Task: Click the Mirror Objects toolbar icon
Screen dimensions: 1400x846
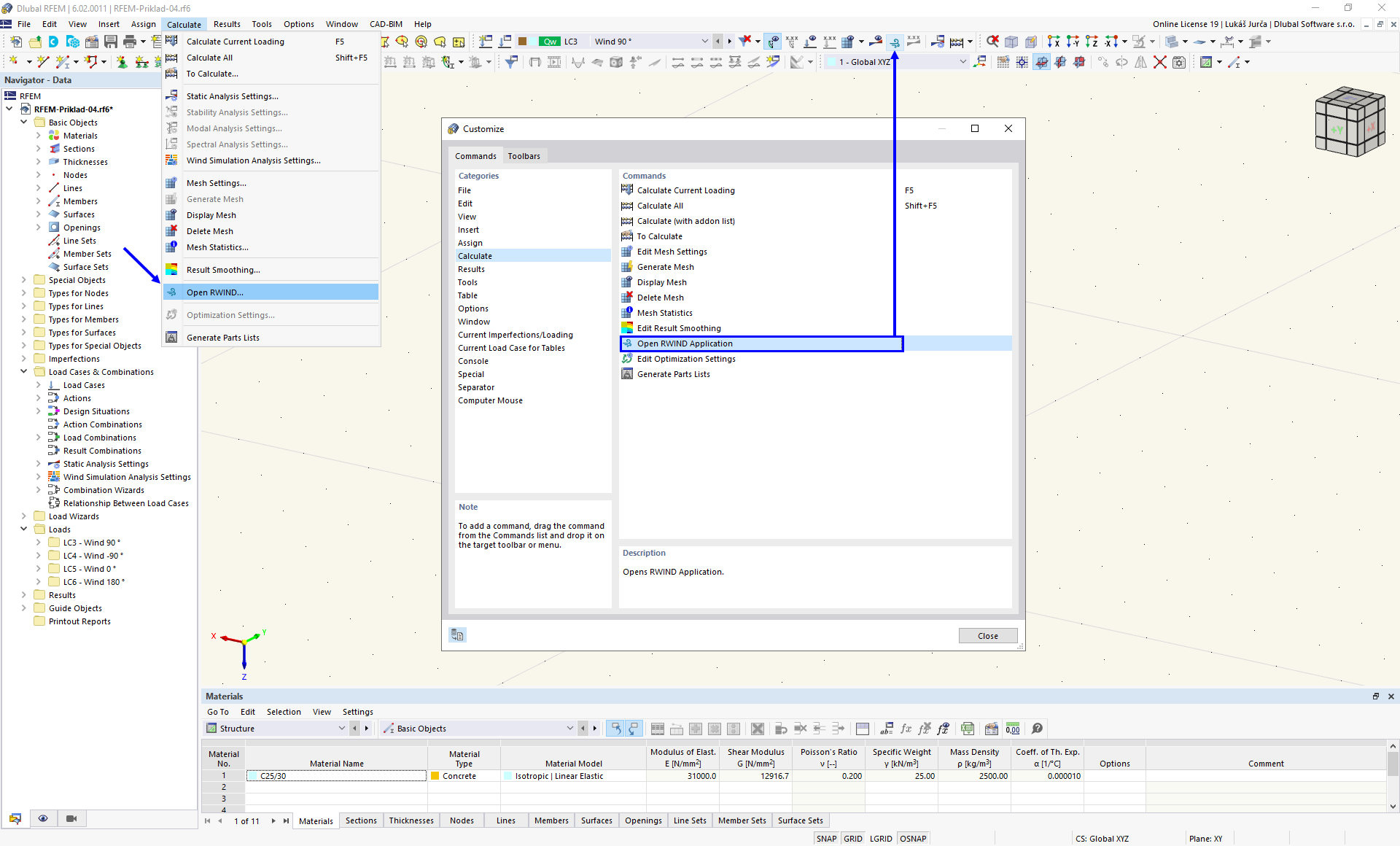Action: [1141, 62]
